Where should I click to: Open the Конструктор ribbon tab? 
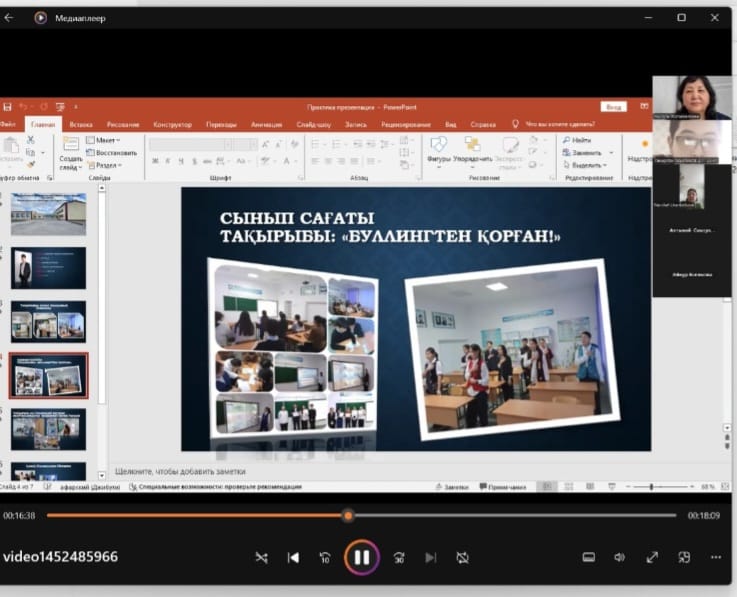tap(172, 124)
